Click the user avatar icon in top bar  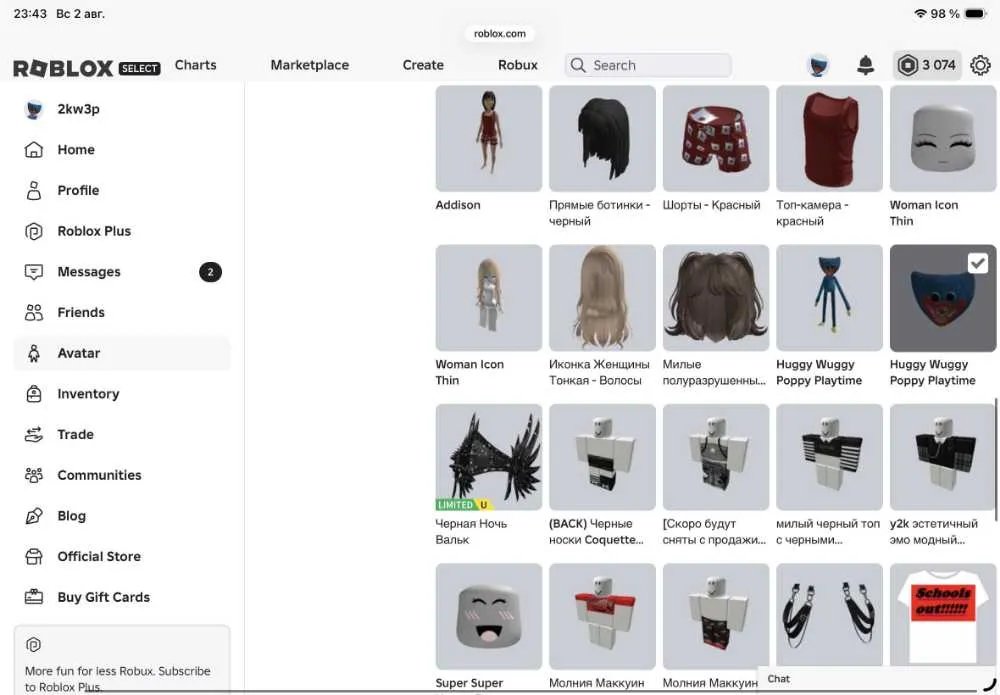click(818, 65)
